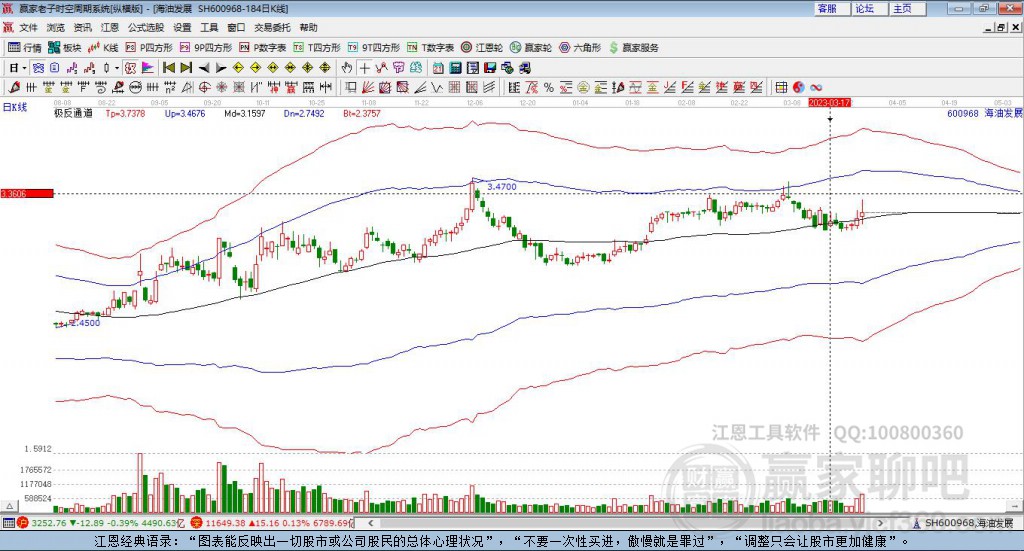Click the horizontal scrollbar left arrow
Image resolution: width=1024 pixels, height=551 pixels.
click(x=371, y=523)
